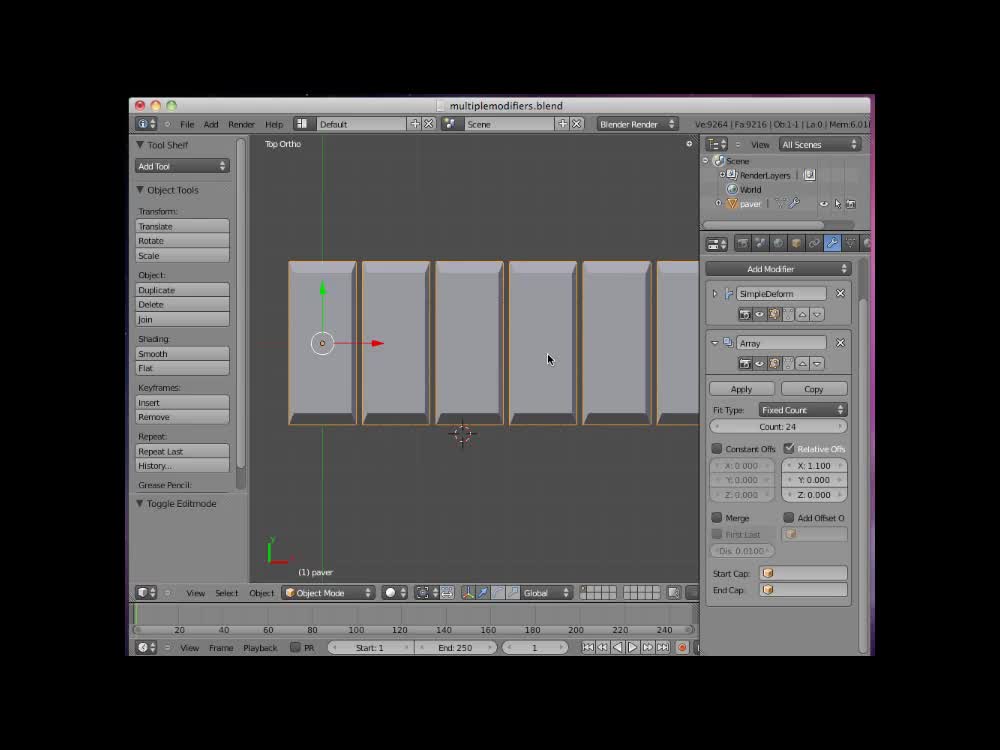This screenshot has height=750, width=1000.
Task: Toggle viewport visibility on the Array modifier
Action: [759, 363]
